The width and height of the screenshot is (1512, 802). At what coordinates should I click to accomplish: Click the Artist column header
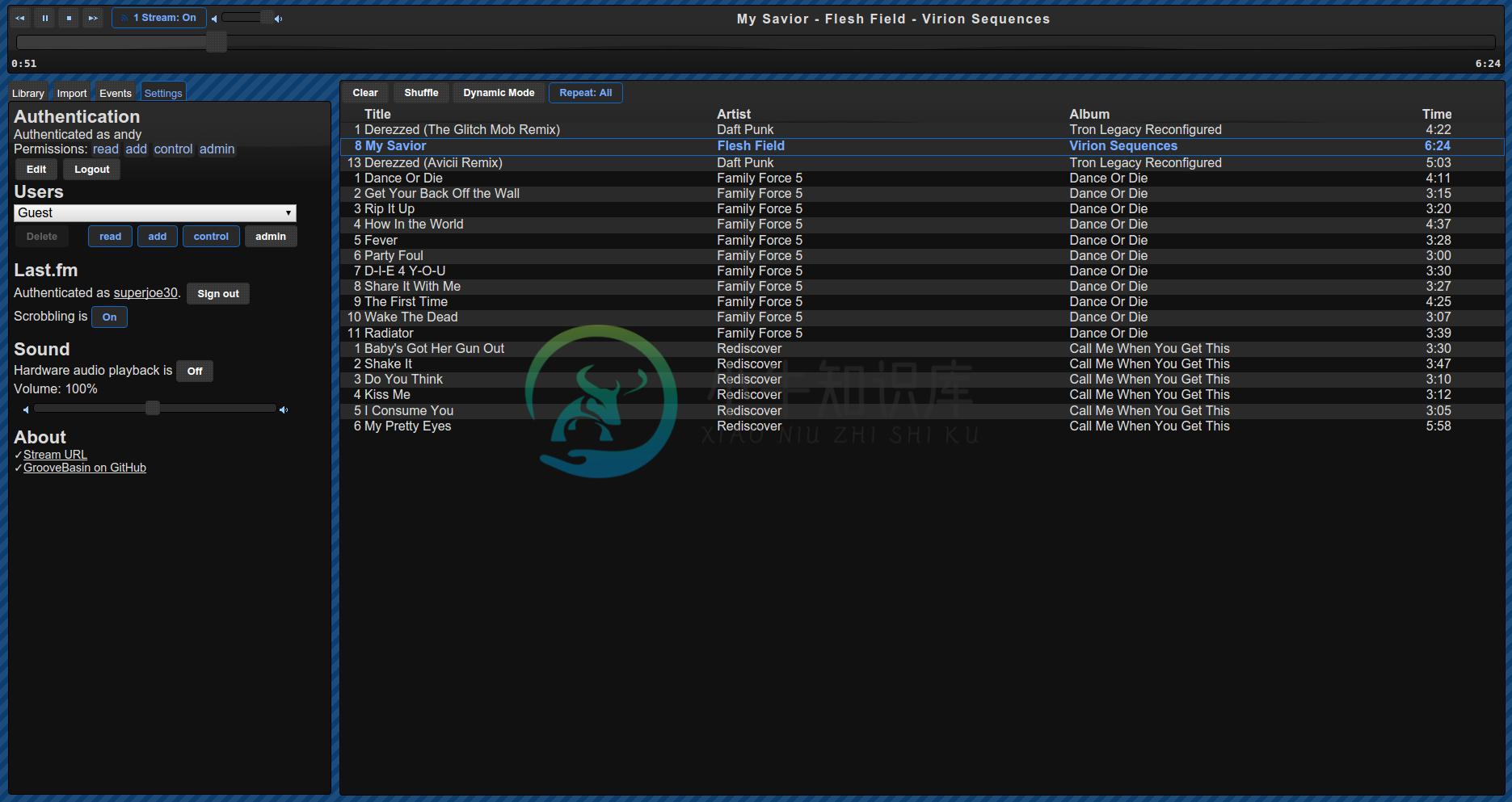click(734, 115)
